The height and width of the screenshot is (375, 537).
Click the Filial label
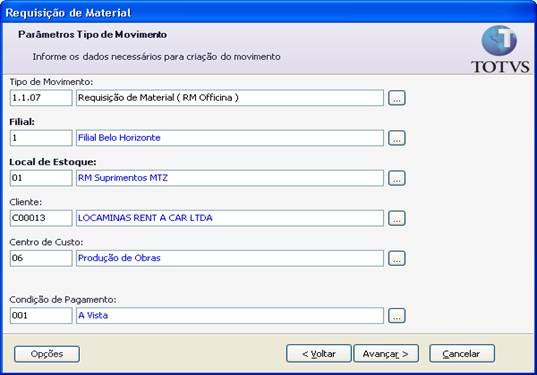[22, 122]
